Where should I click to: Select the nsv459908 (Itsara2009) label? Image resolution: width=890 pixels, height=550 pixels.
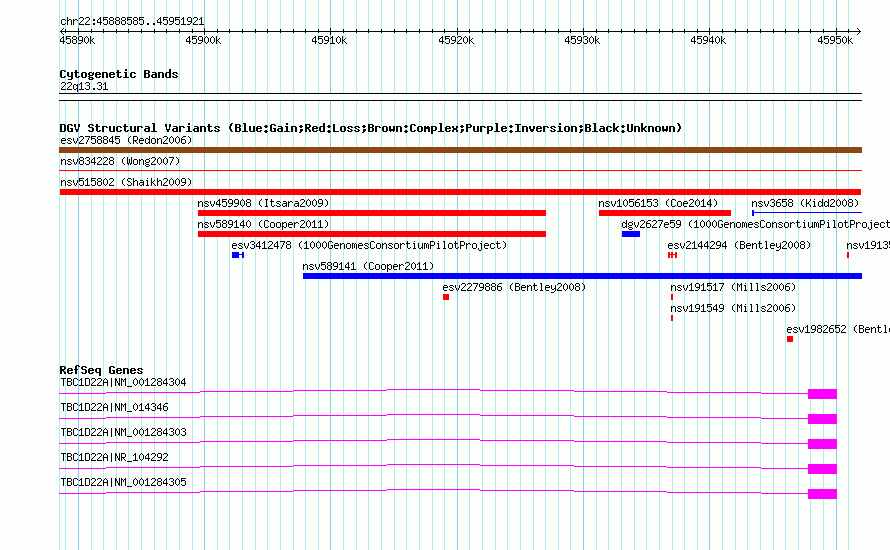coord(263,203)
